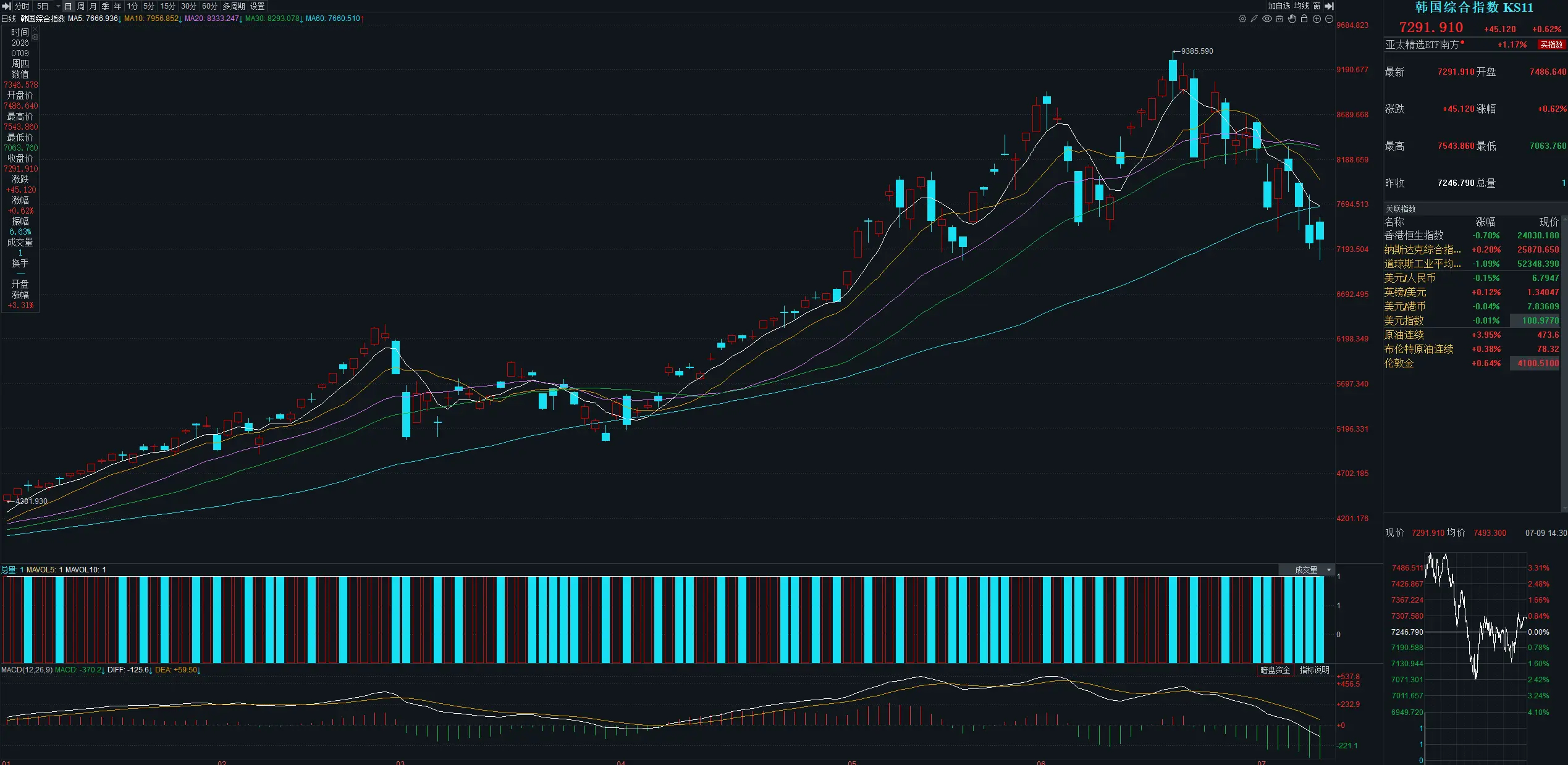Screen dimensions: 1568x765
Task: Select 布伦特原油连续 row
Action: pyautogui.click(x=1472, y=349)
